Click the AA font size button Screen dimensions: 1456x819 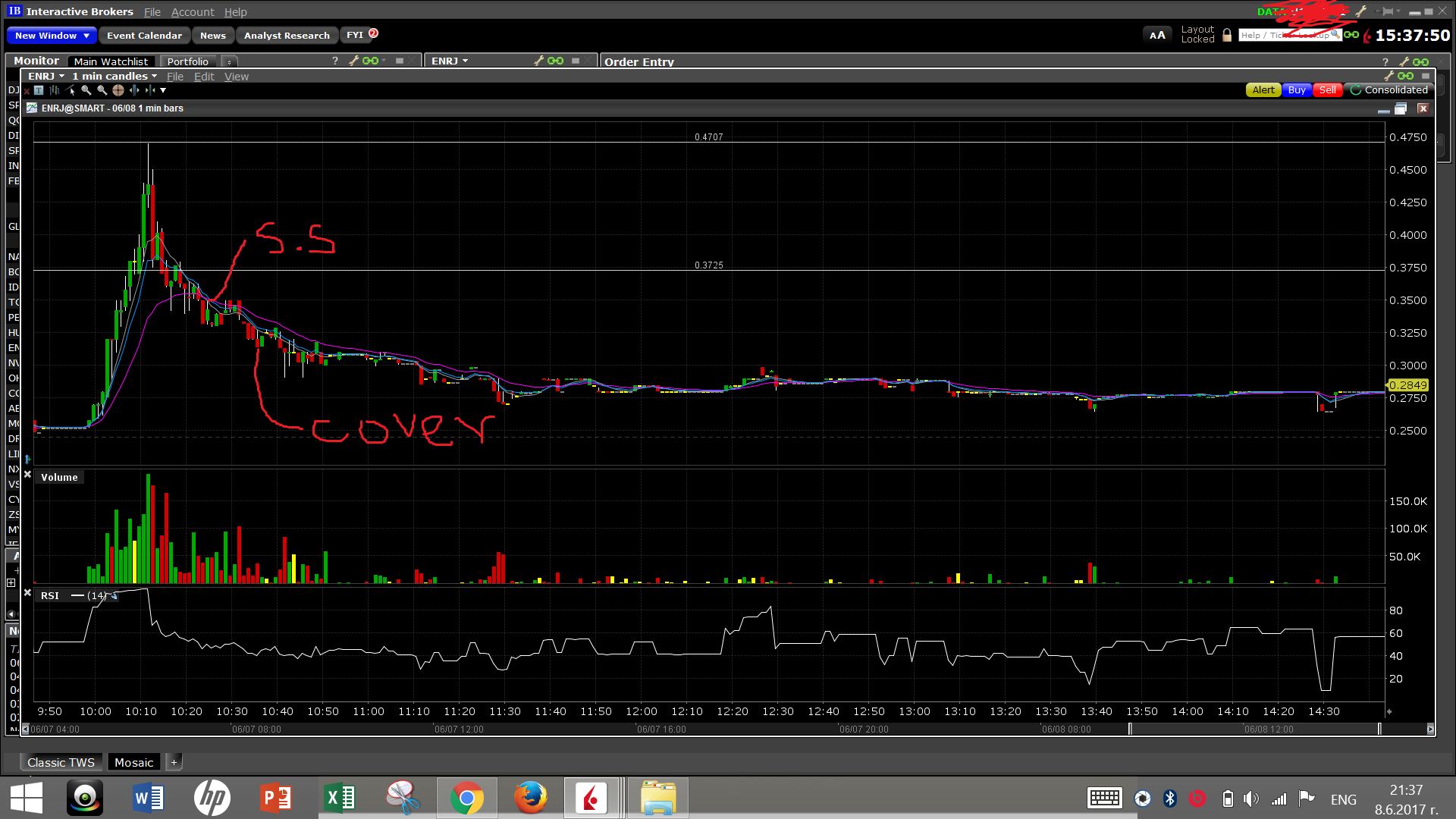point(1156,35)
